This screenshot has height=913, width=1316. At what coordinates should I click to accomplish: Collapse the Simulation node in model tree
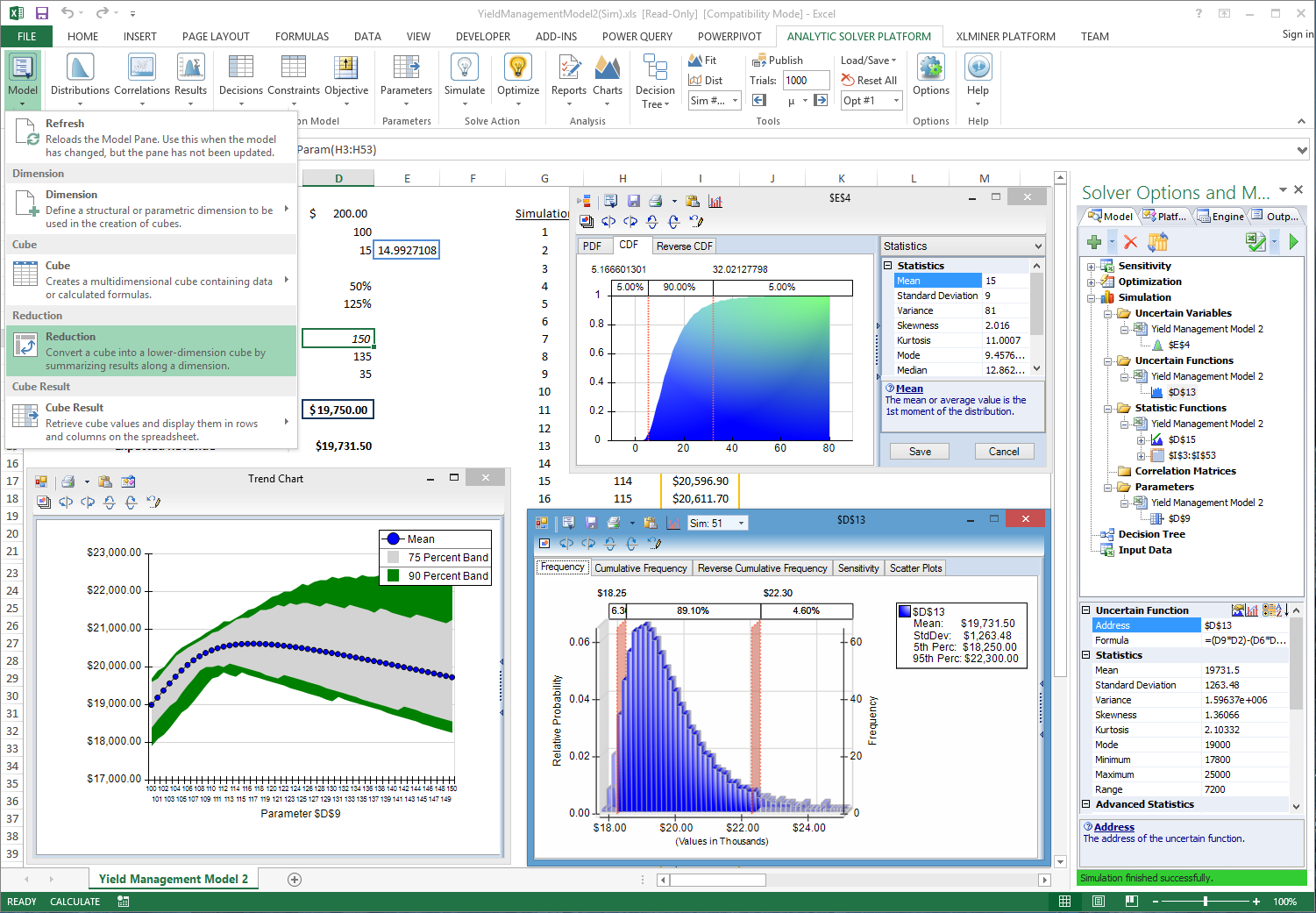[1091, 298]
